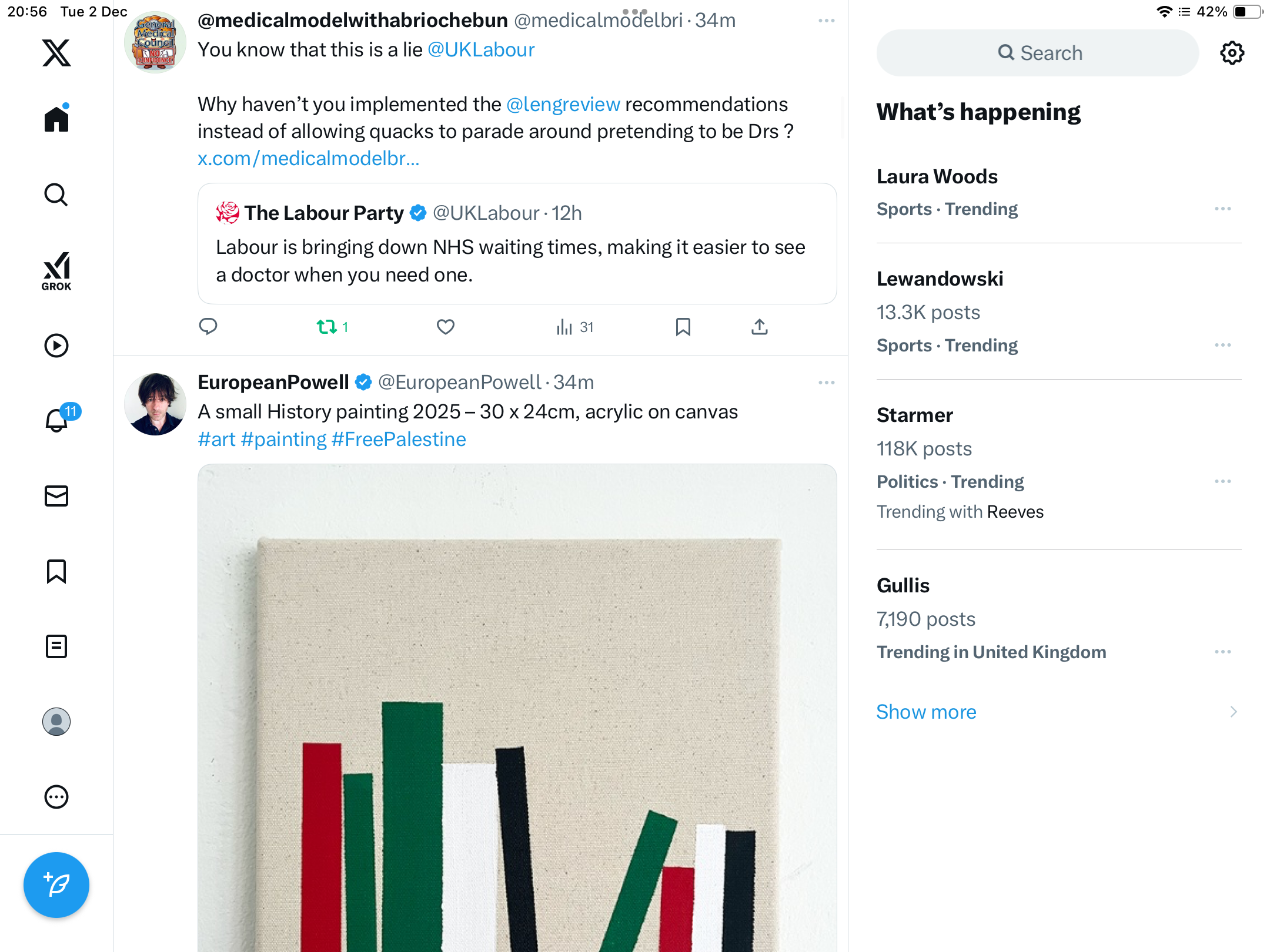Open search settings gear icon
1270x952 pixels.
[x=1232, y=53]
